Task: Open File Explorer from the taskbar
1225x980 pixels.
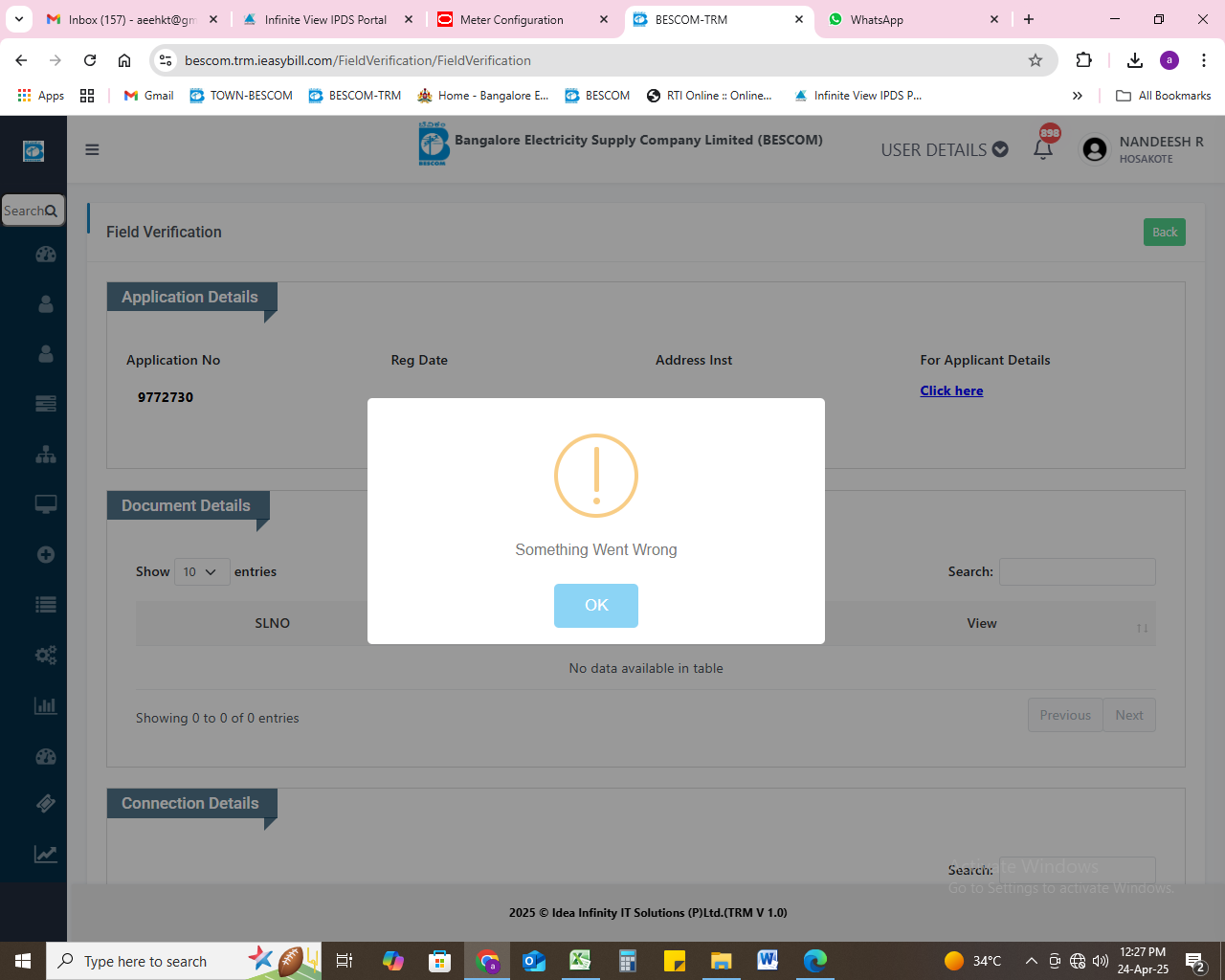Action: tap(721, 961)
